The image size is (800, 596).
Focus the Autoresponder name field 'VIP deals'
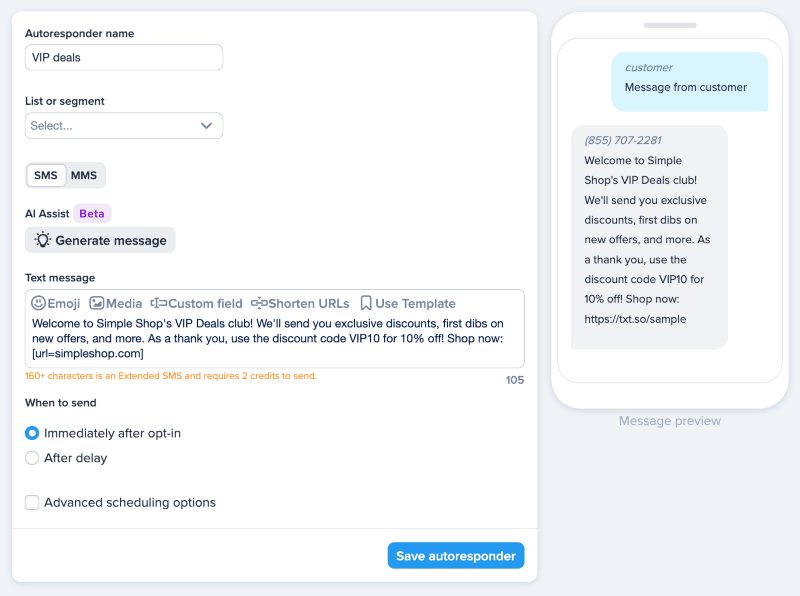point(124,57)
